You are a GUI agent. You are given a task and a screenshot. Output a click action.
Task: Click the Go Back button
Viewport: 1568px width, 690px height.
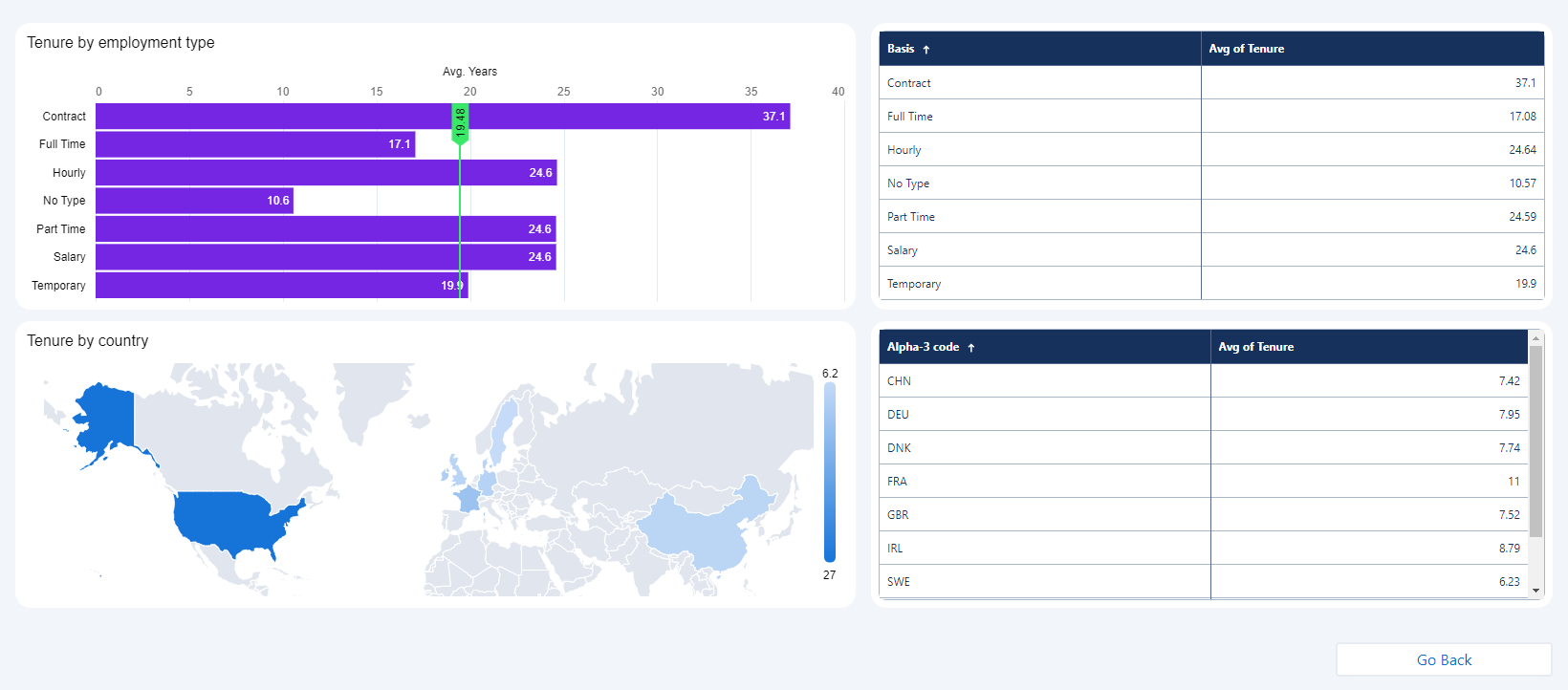coord(1443,659)
